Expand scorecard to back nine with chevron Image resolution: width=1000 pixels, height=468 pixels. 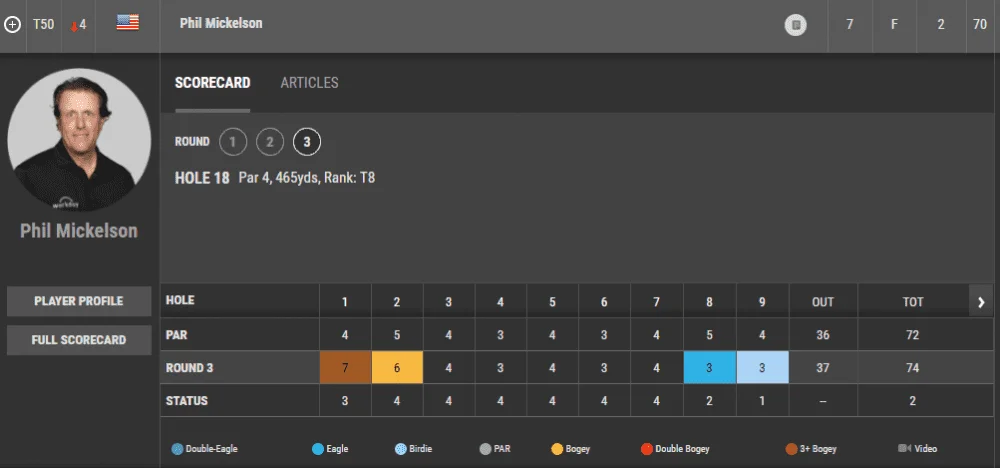982,302
